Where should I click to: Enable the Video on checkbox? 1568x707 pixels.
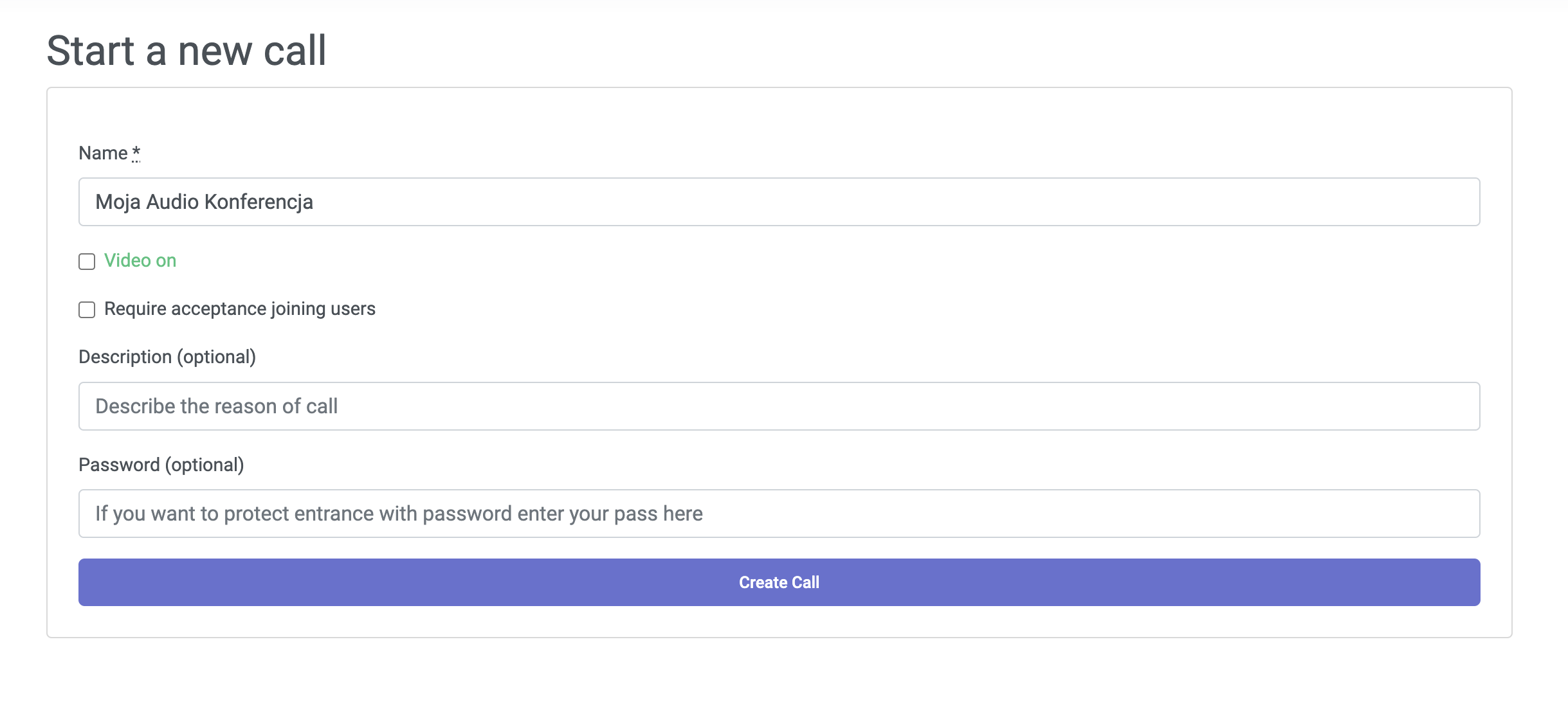pyautogui.click(x=87, y=262)
